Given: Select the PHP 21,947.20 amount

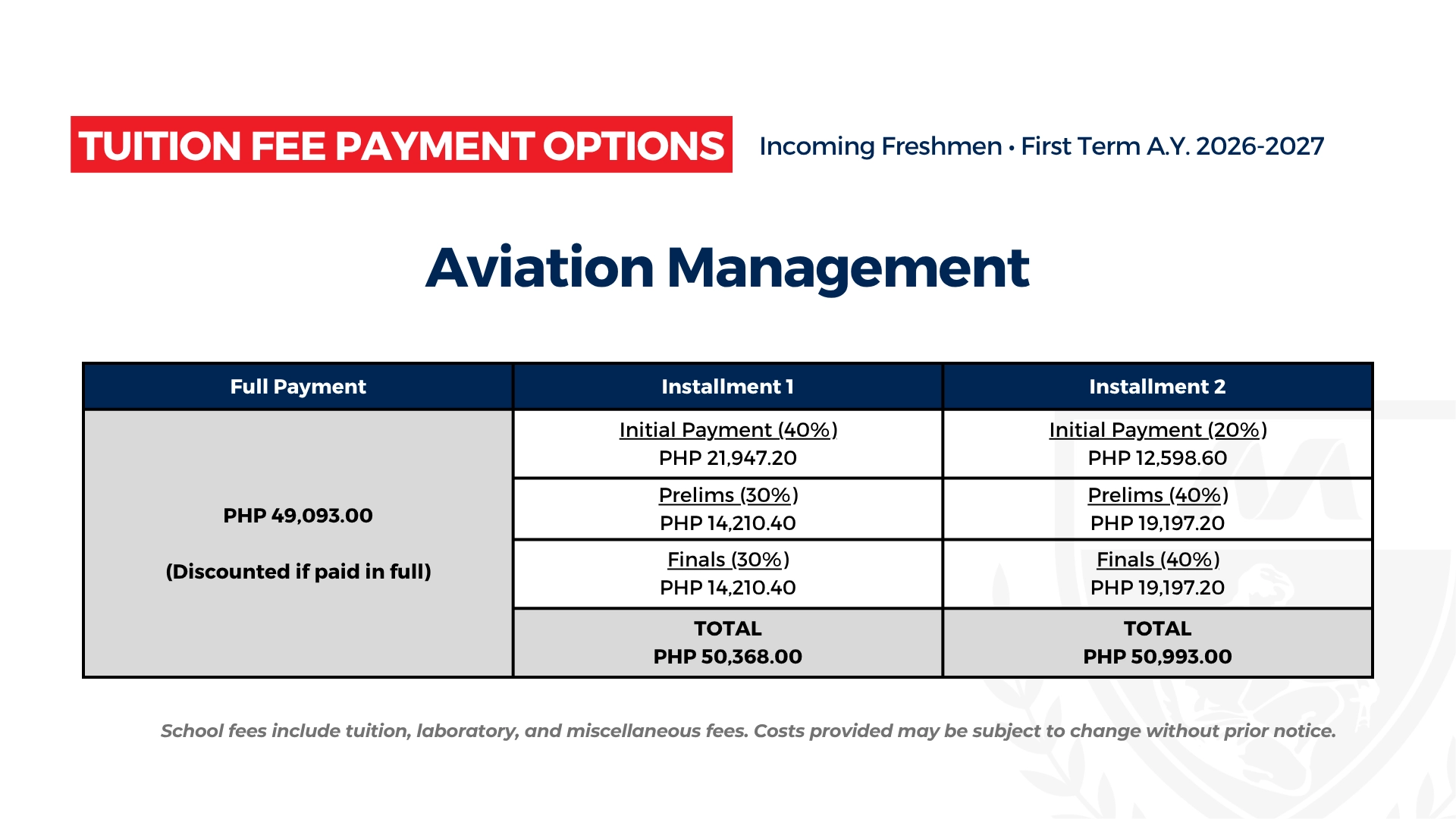Looking at the screenshot, I should (728, 458).
